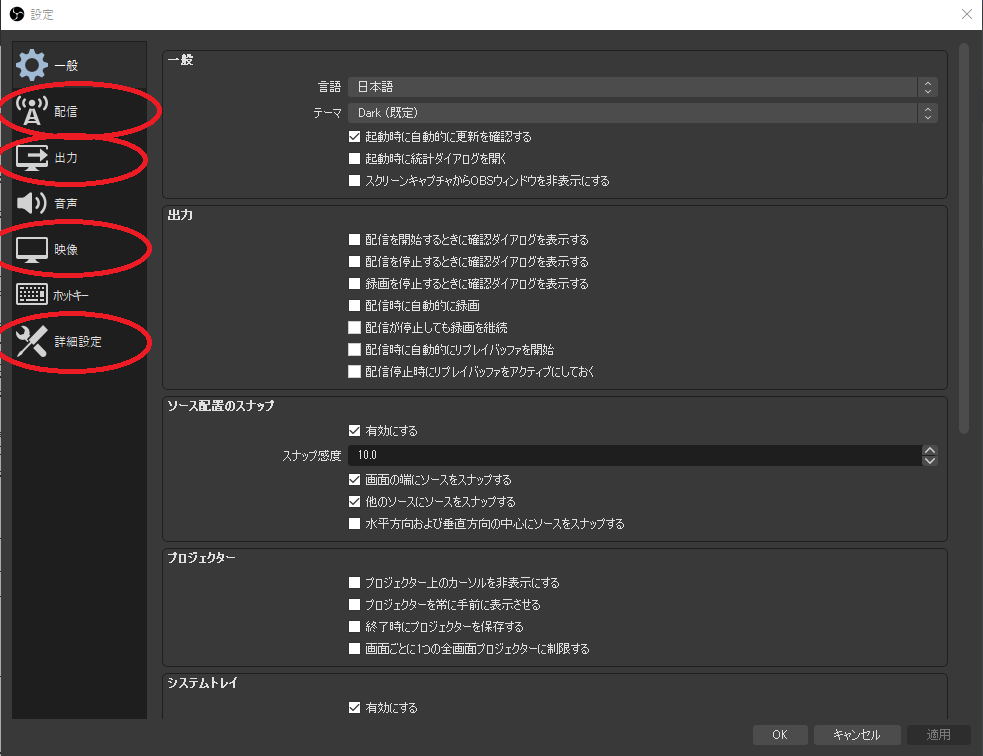Check プロジェクター上のカーソルを非表示にする
Image resolution: width=983 pixels, height=756 pixels.
(354, 582)
